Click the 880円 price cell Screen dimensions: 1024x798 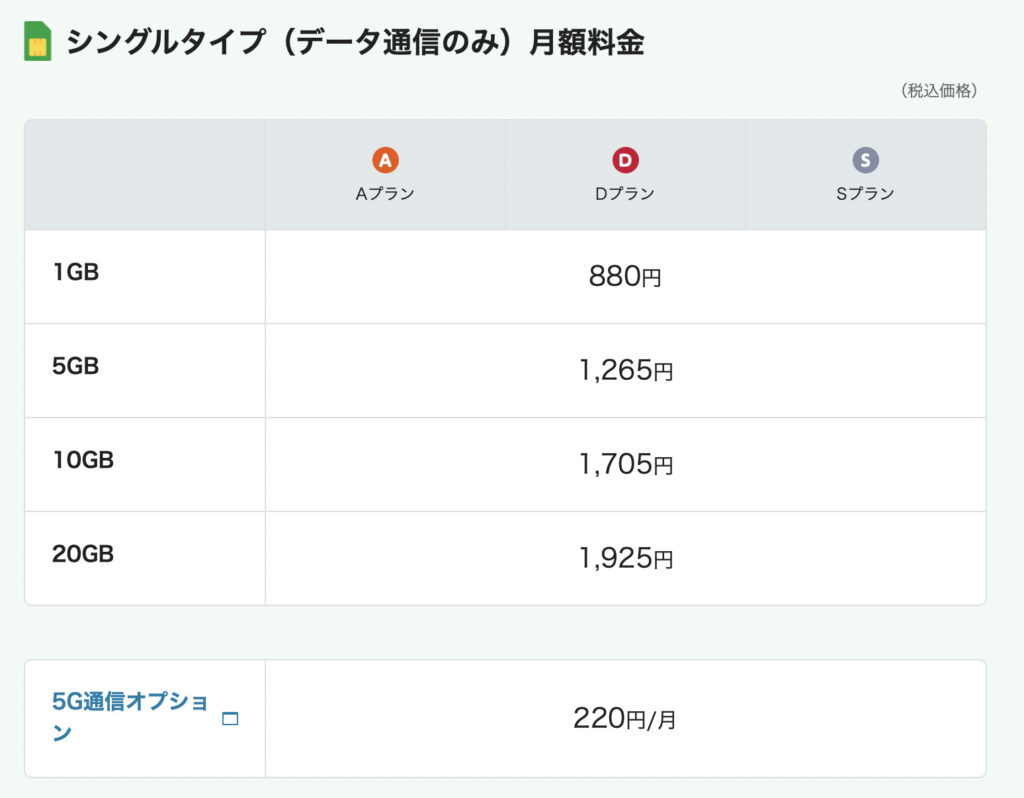tap(625, 277)
